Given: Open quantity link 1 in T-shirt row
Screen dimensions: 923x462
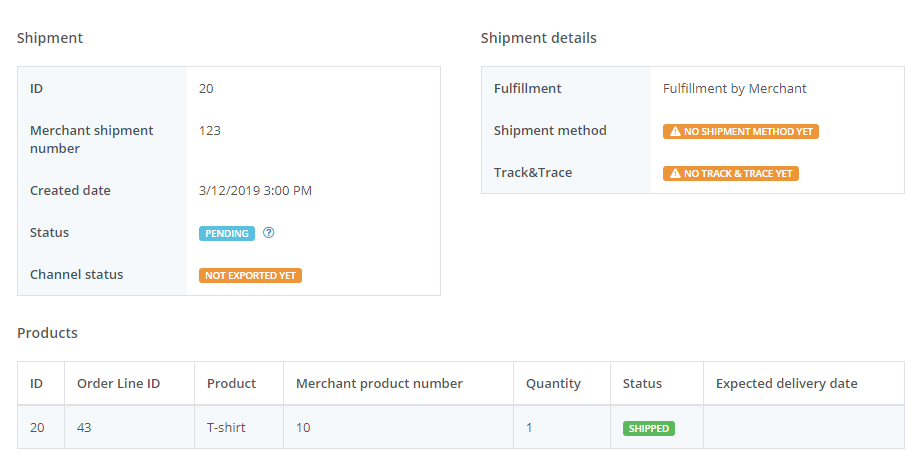Looking at the screenshot, I should 530,428.
